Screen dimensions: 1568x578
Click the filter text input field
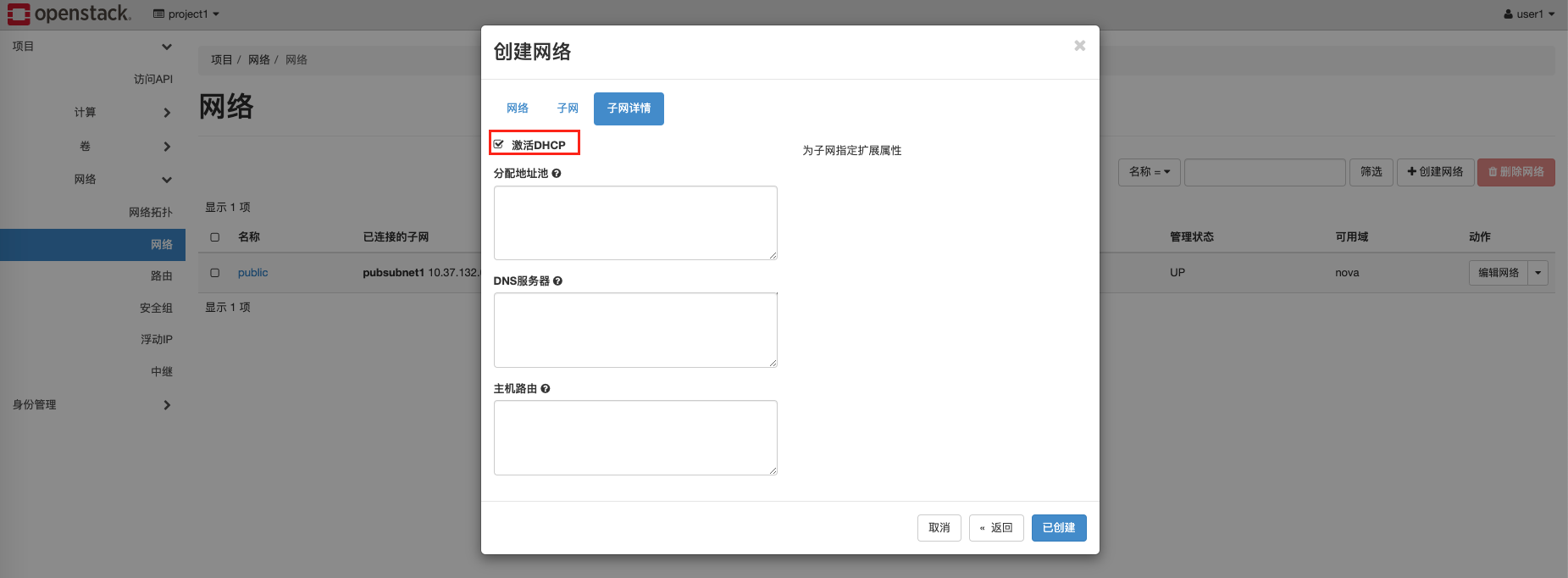pos(1265,172)
